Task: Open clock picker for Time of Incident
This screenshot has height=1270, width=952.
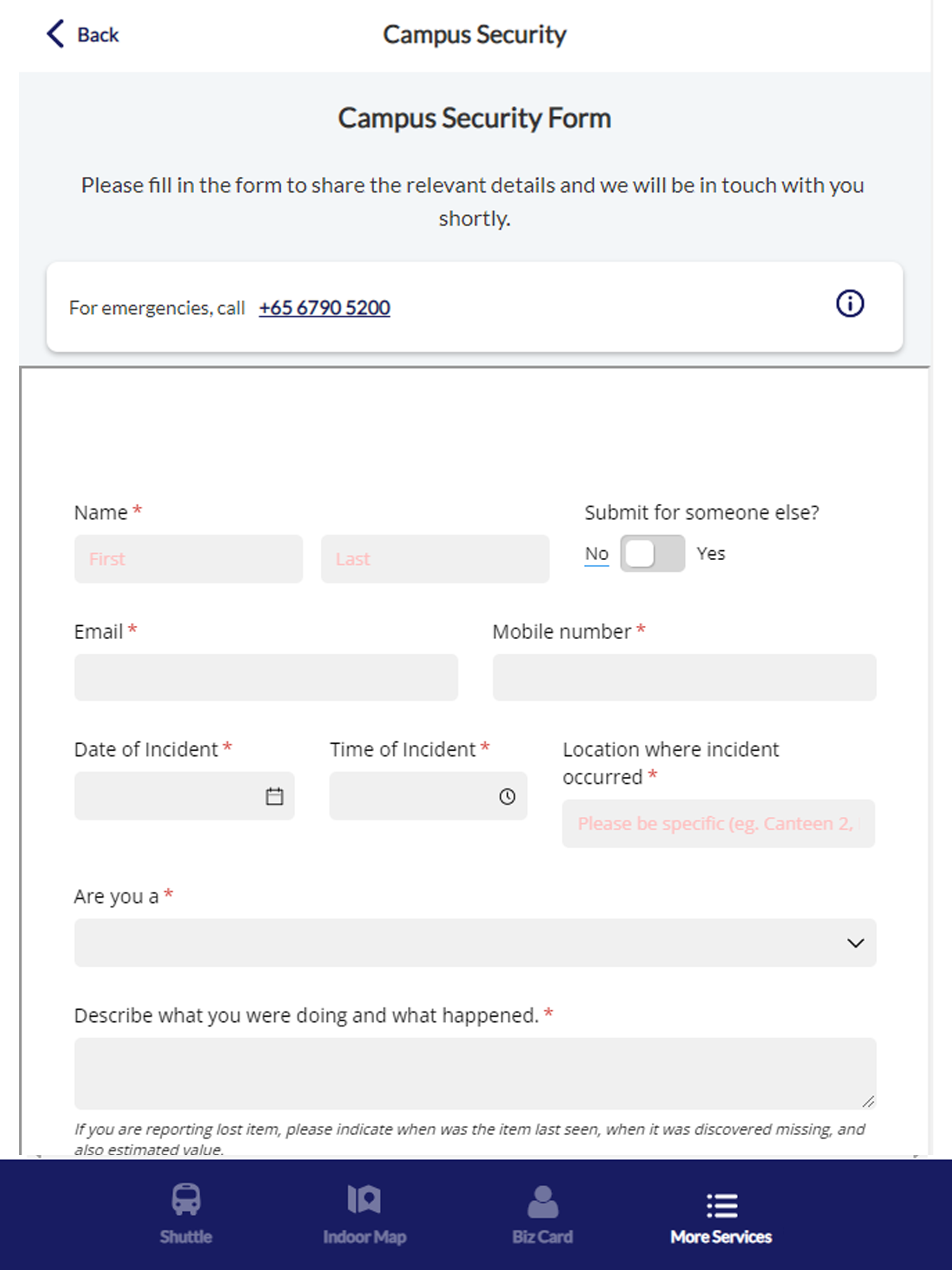Action: [x=507, y=796]
